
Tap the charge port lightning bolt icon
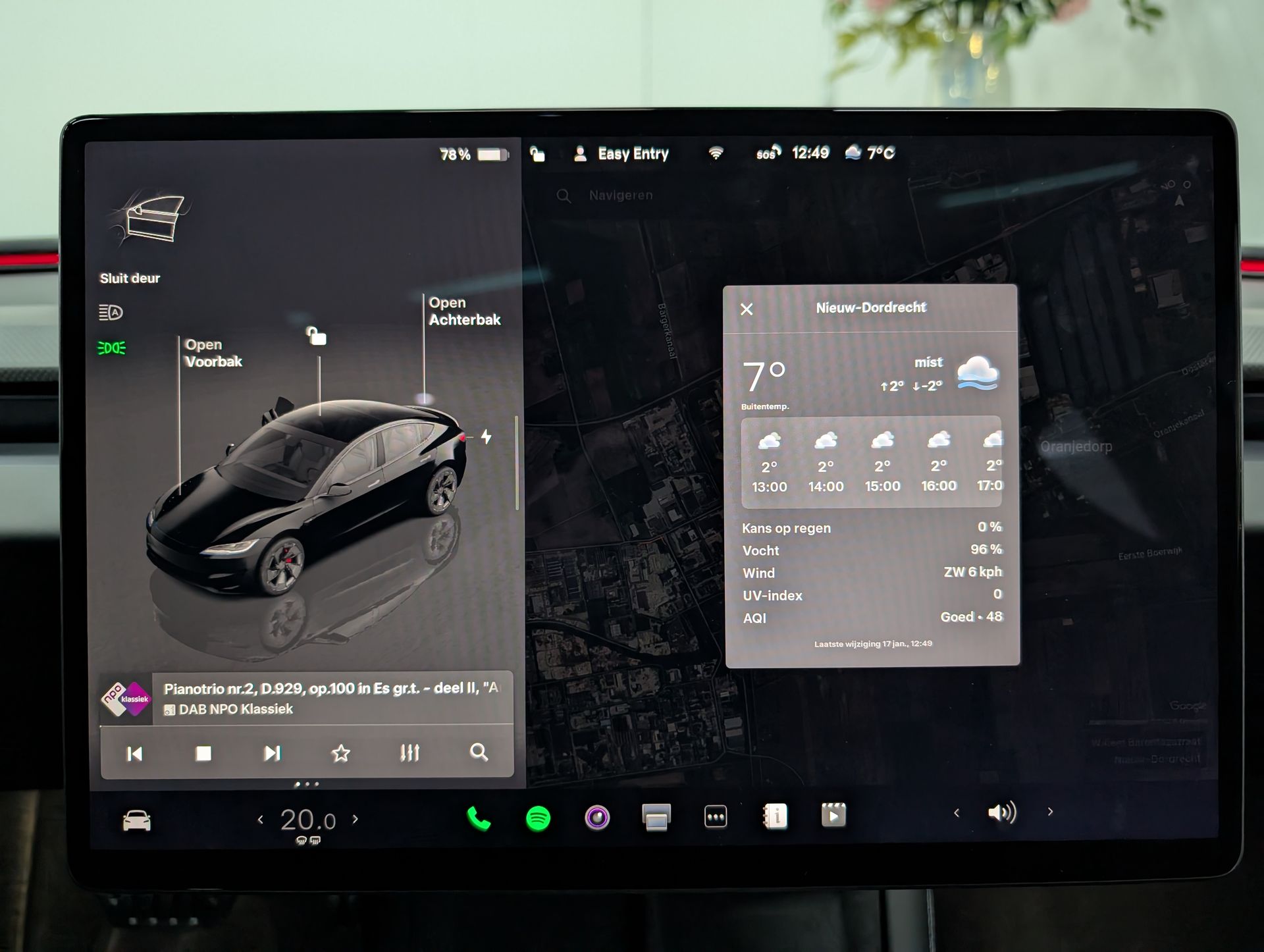point(486,436)
